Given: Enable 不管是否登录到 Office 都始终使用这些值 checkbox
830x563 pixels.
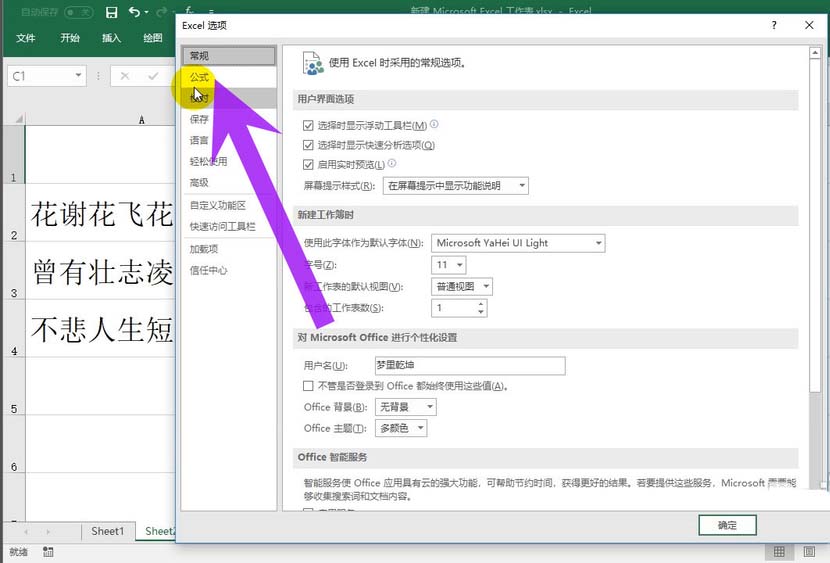Looking at the screenshot, I should click(308, 386).
